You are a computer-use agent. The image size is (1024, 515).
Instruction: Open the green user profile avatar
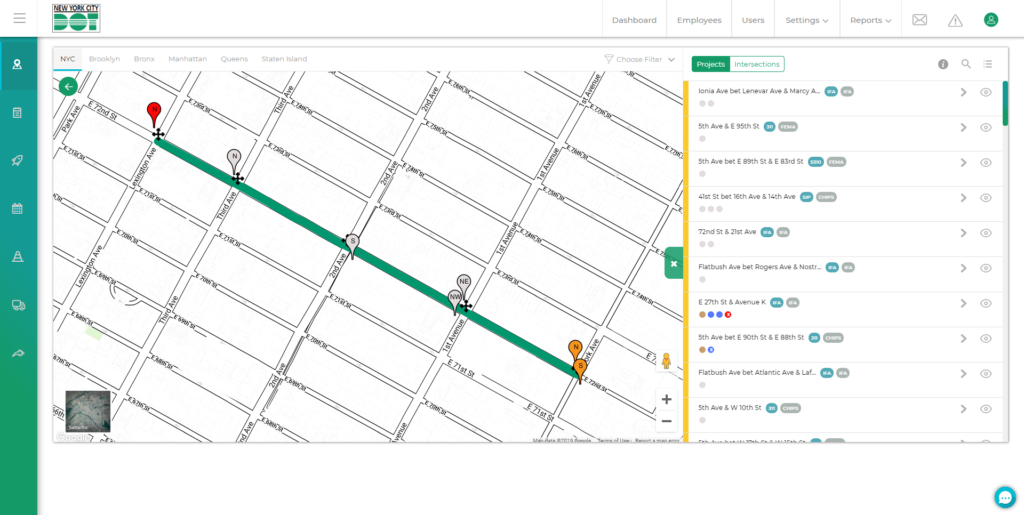(x=990, y=20)
